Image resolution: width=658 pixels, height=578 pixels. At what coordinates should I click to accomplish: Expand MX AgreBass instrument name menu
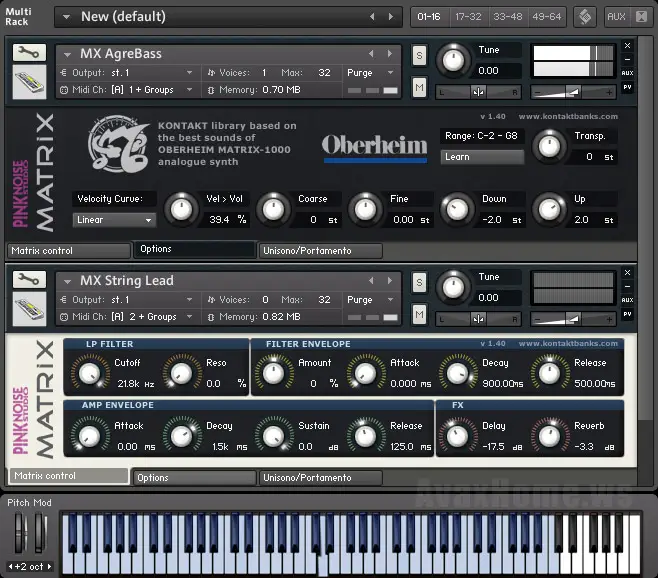coord(67,54)
